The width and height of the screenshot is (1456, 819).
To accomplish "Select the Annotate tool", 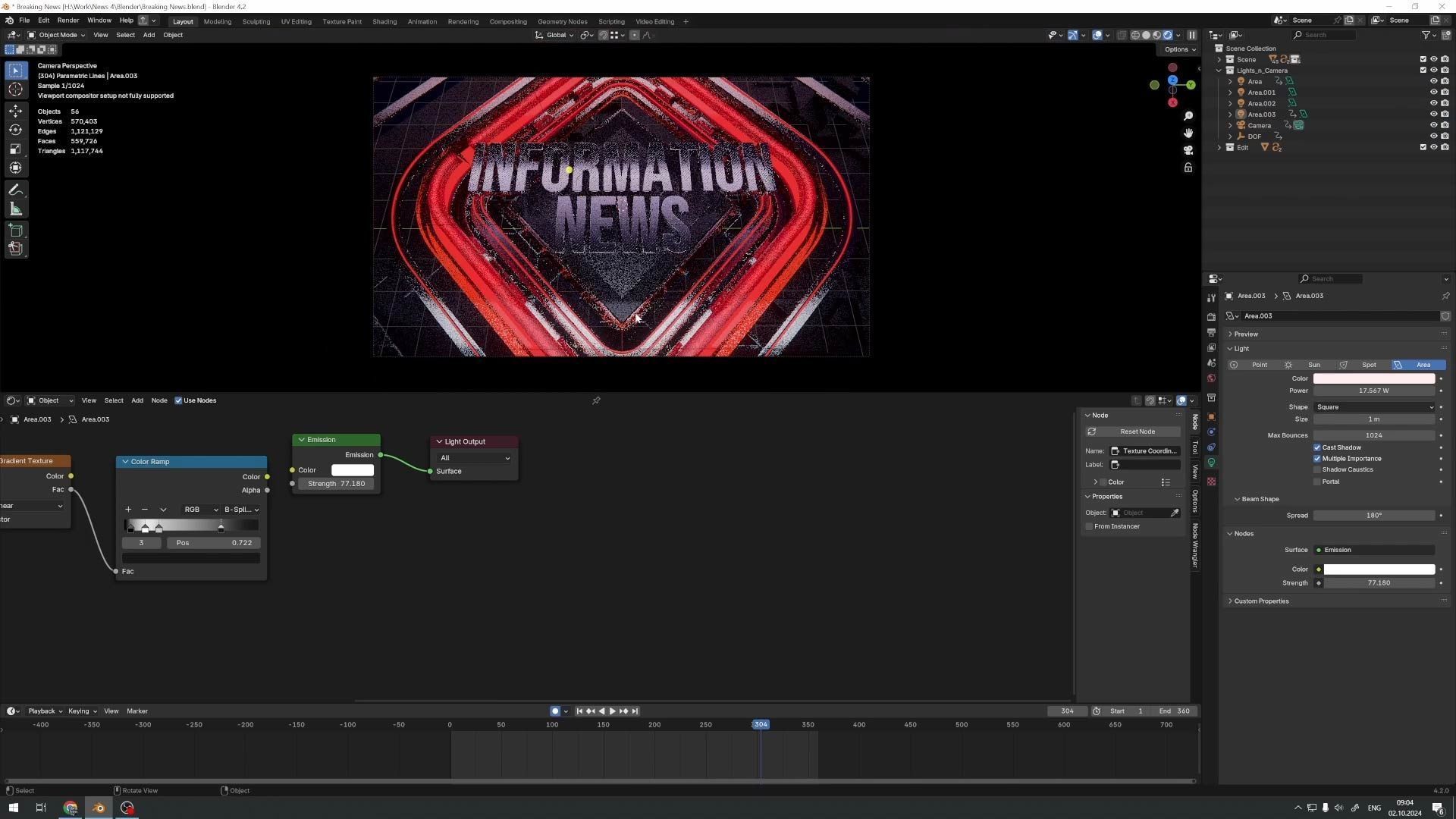I will (15, 190).
